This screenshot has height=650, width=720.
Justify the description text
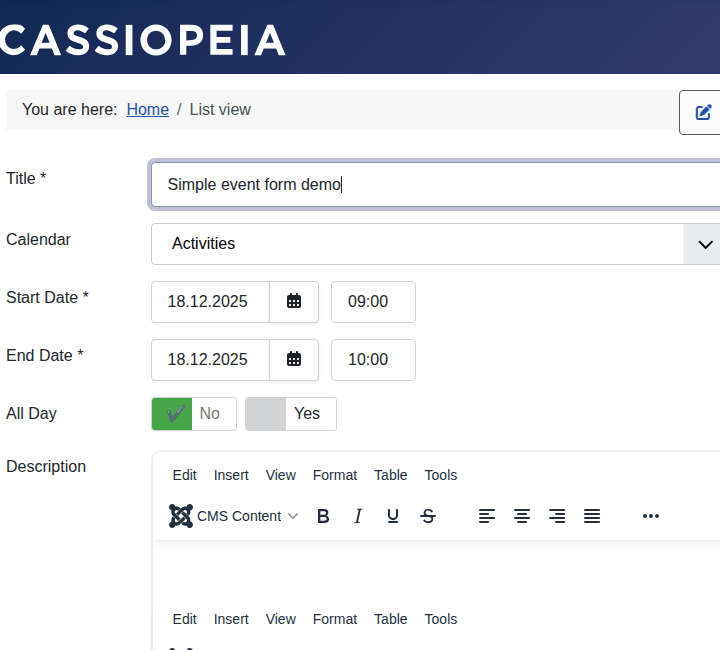[592, 516]
